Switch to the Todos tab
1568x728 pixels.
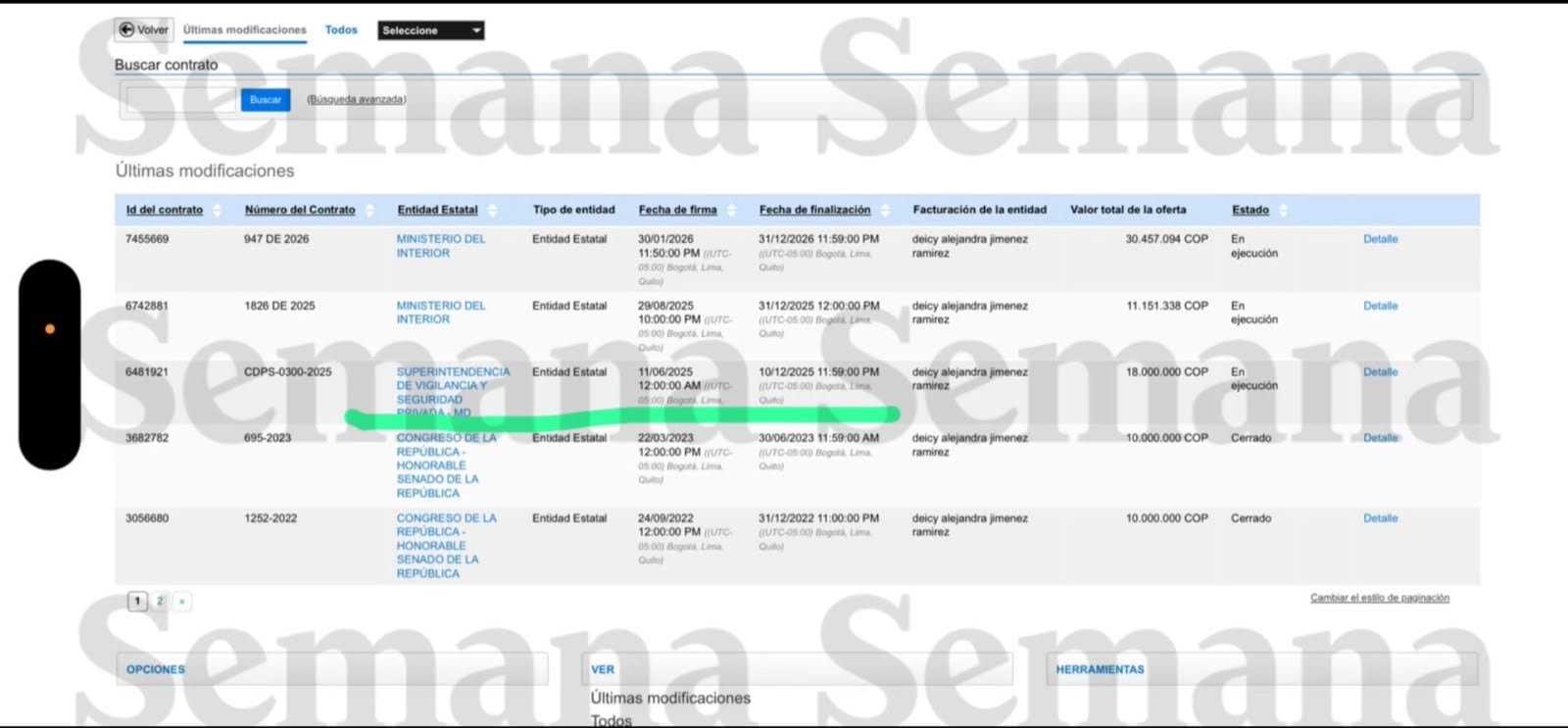coord(341,30)
